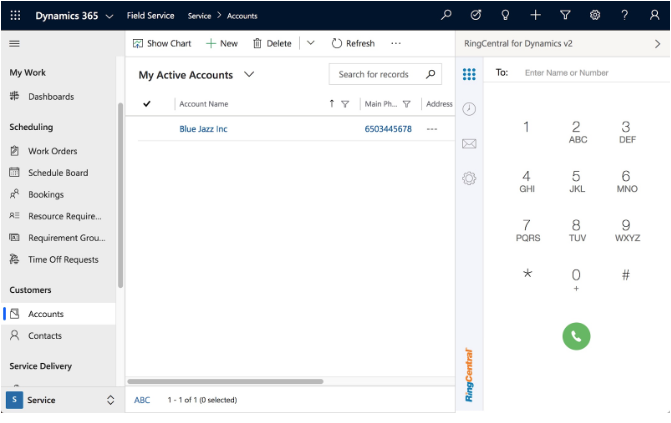
Task: Click the horizontal scrollbar under the grid
Action: pos(225,381)
